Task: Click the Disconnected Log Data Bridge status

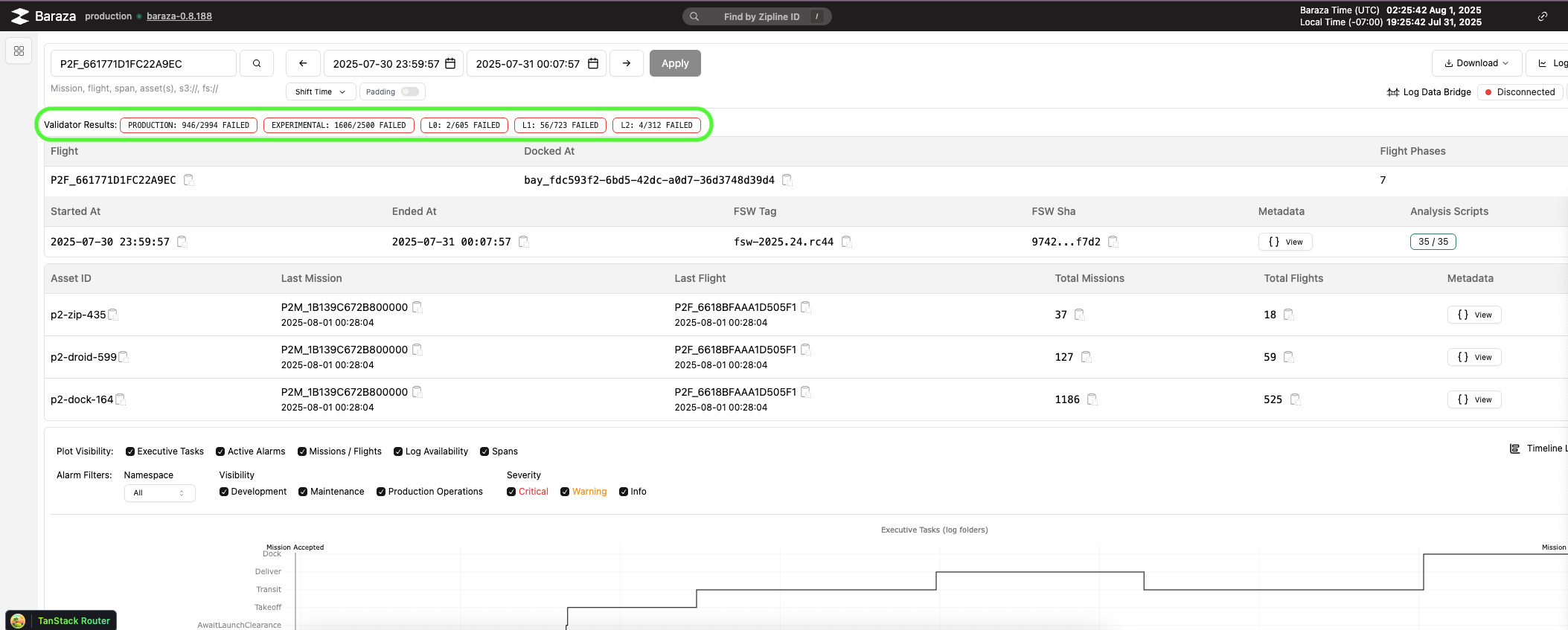Action: (x=1520, y=91)
